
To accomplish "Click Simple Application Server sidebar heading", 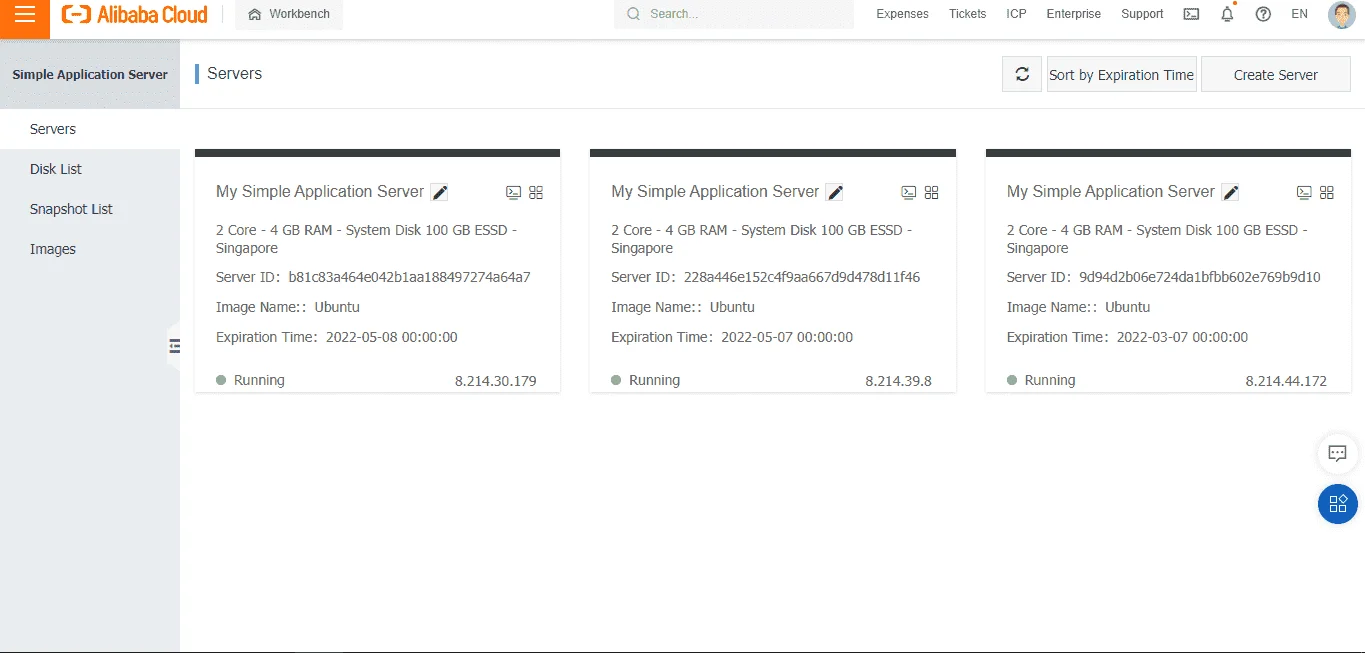I will coord(90,75).
